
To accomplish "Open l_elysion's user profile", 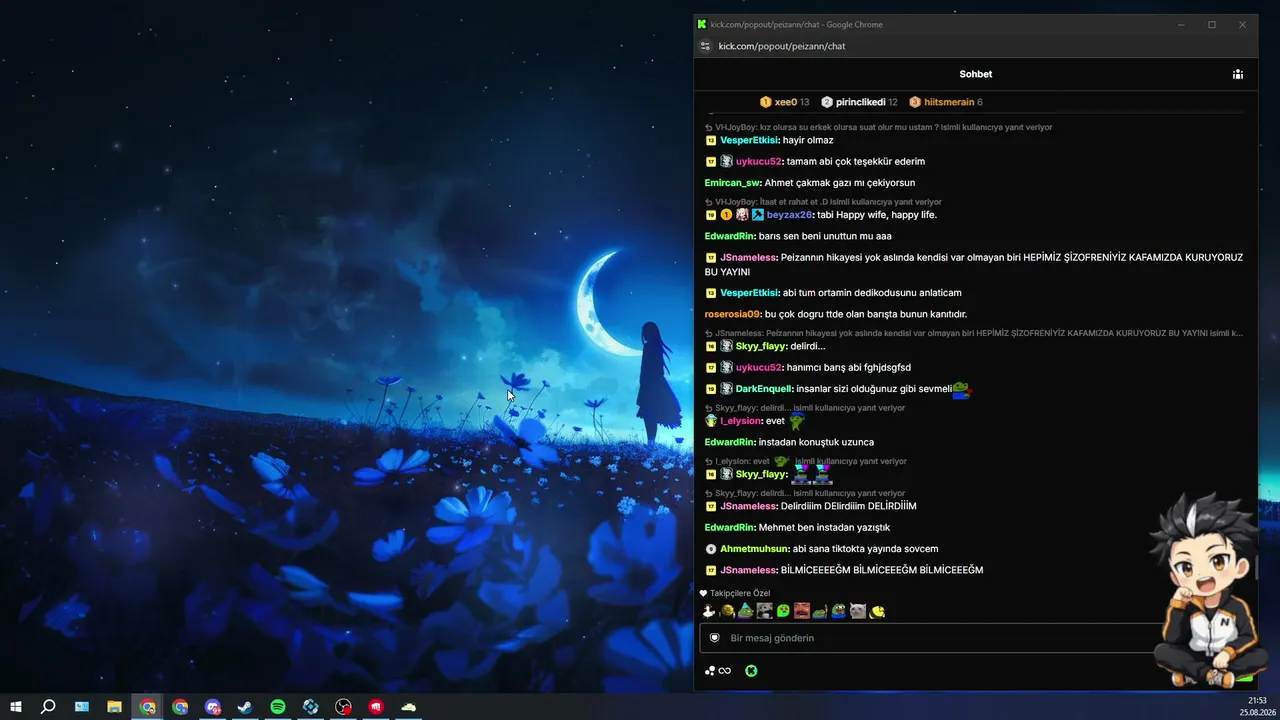I will 741,421.
